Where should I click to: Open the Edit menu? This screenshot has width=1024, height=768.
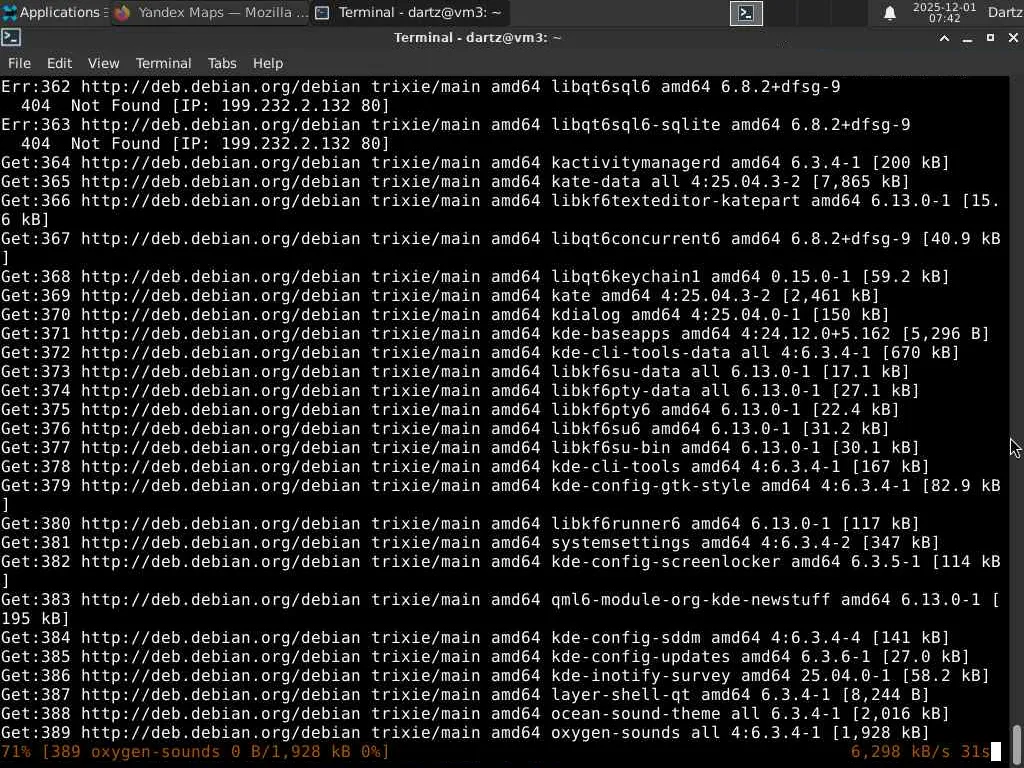[59, 63]
